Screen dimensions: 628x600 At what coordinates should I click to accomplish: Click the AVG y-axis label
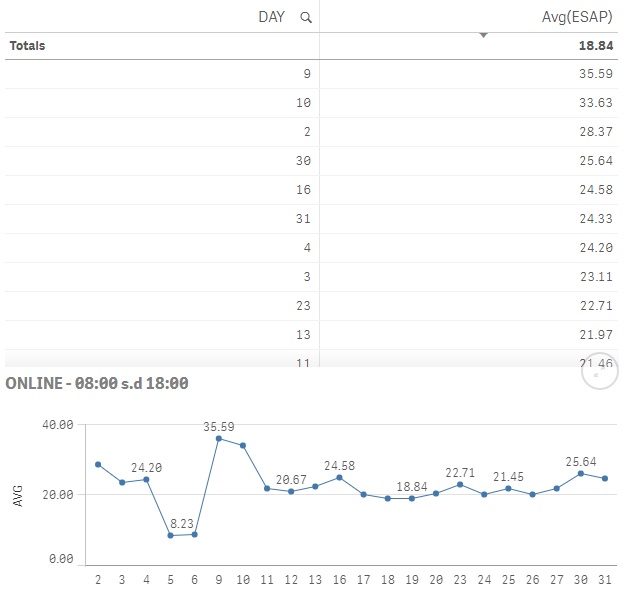coord(17,493)
